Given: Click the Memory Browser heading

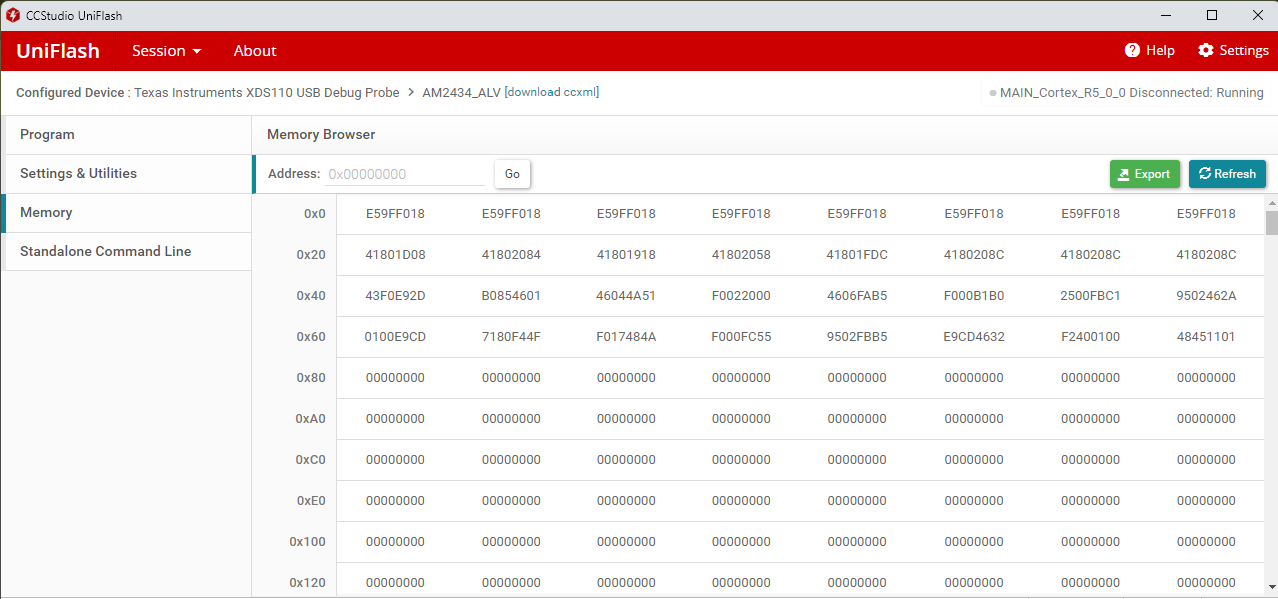Looking at the screenshot, I should coord(321,135).
